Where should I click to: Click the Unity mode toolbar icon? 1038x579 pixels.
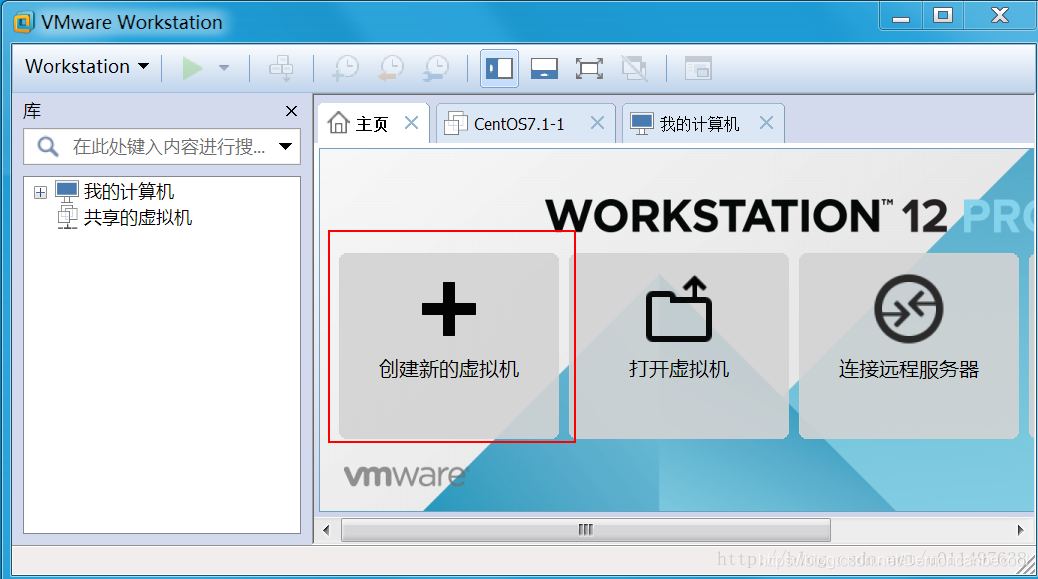point(634,68)
